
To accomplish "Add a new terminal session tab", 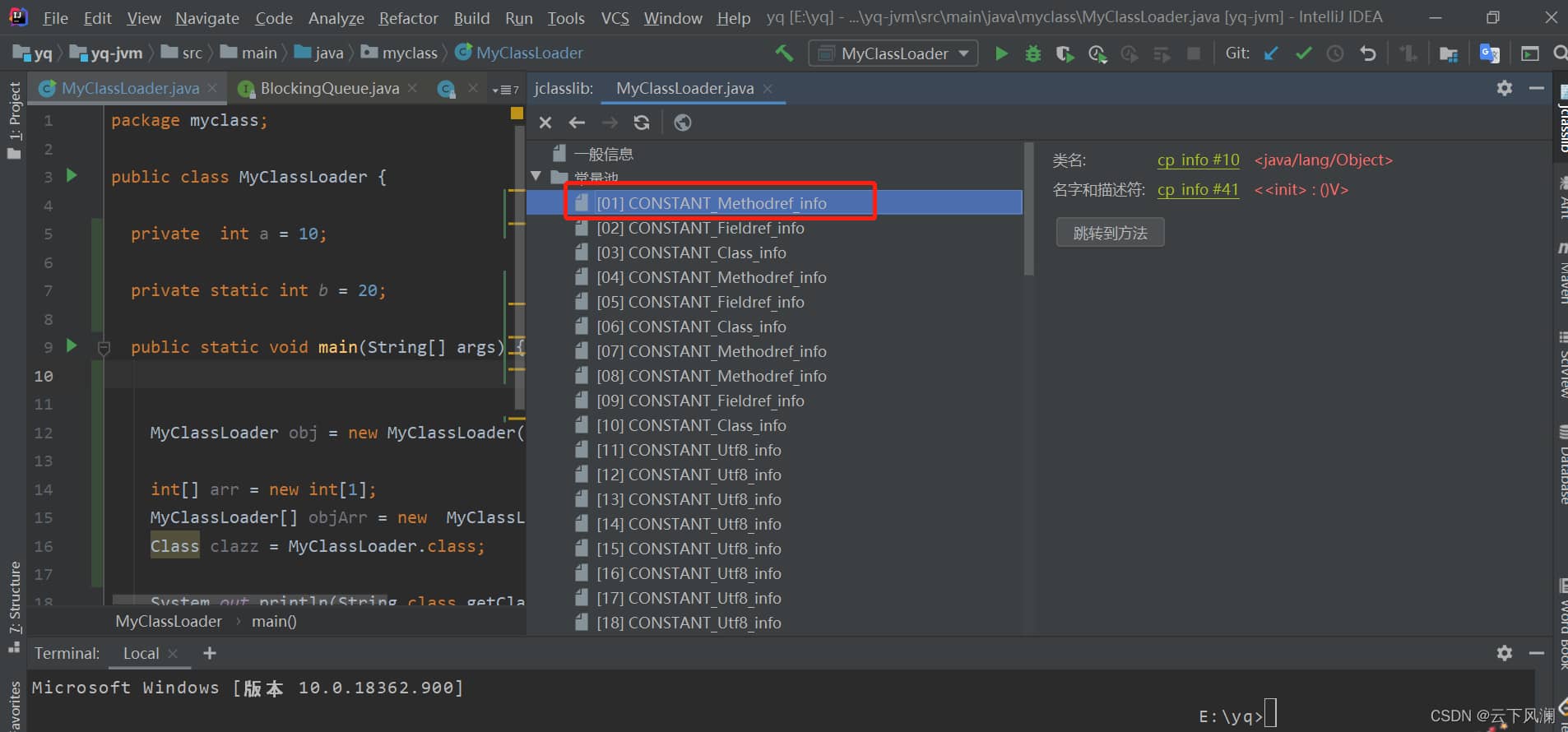I will (x=210, y=653).
